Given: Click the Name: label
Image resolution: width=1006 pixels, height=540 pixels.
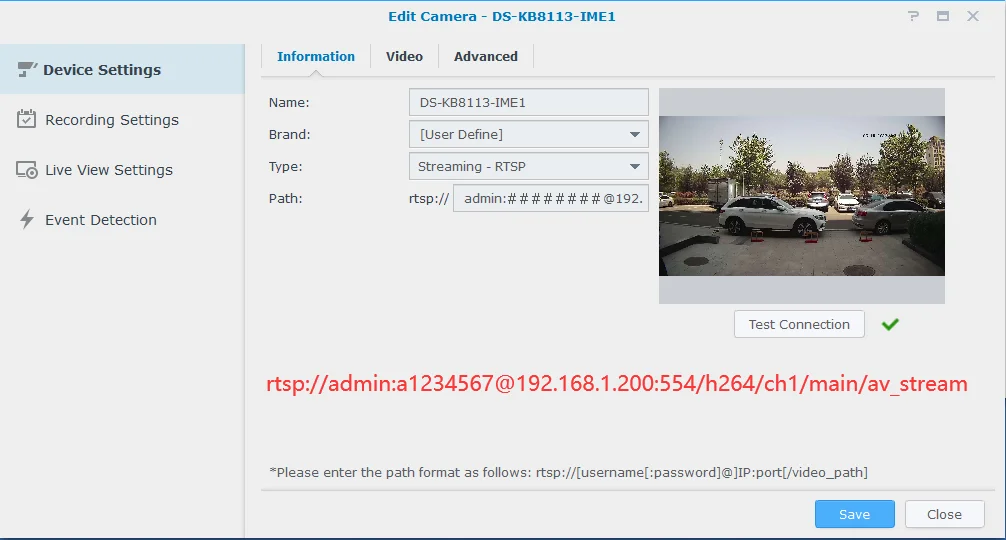Looking at the screenshot, I should (x=289, y=103).
